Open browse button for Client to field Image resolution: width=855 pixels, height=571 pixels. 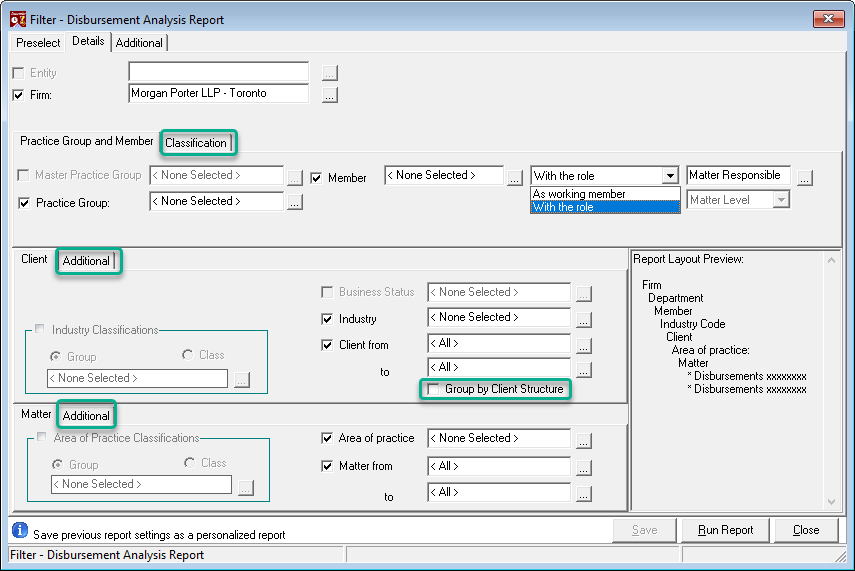(x=583, y=370)
